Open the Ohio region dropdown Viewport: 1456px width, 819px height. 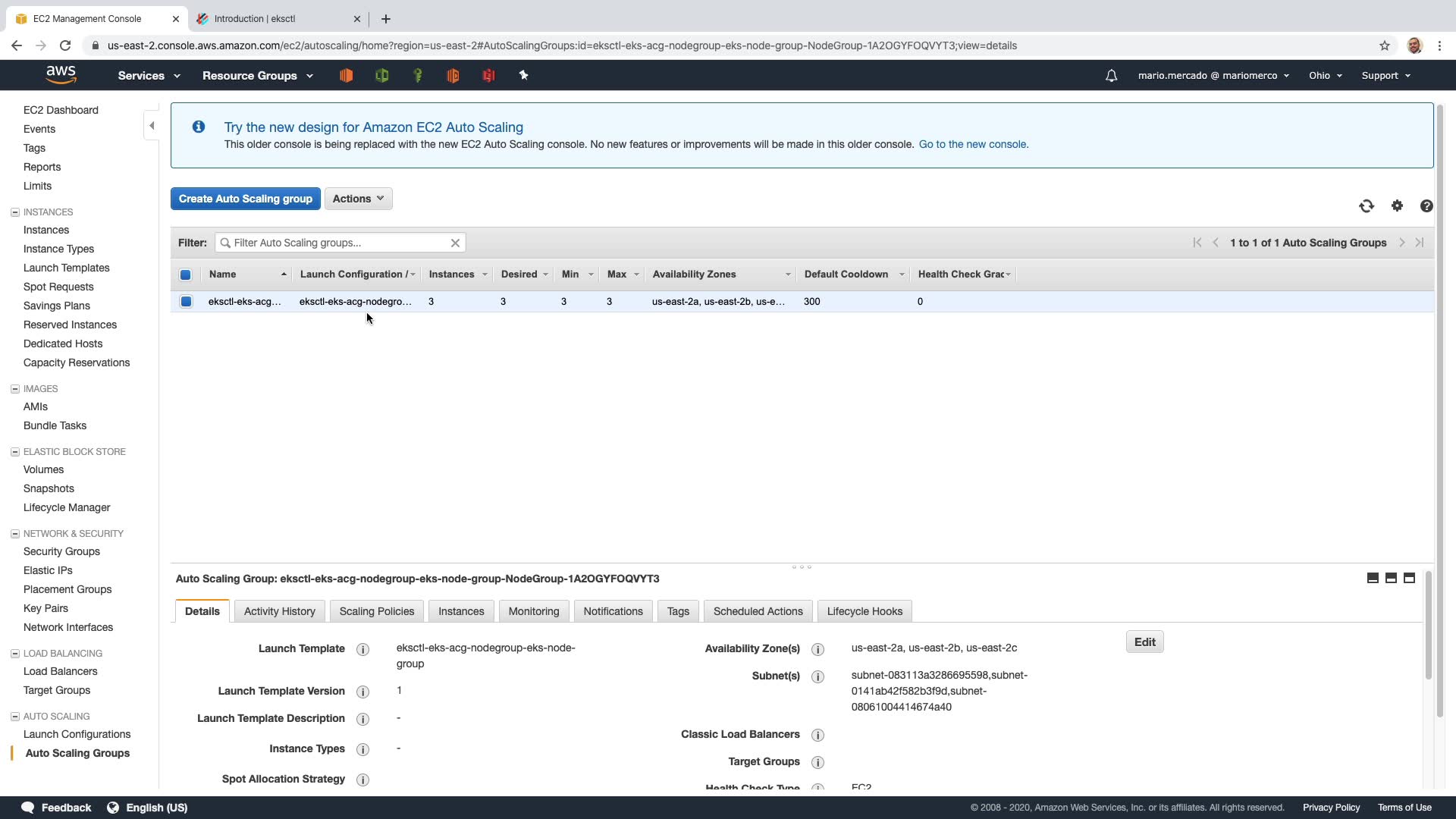(1325, 76)
